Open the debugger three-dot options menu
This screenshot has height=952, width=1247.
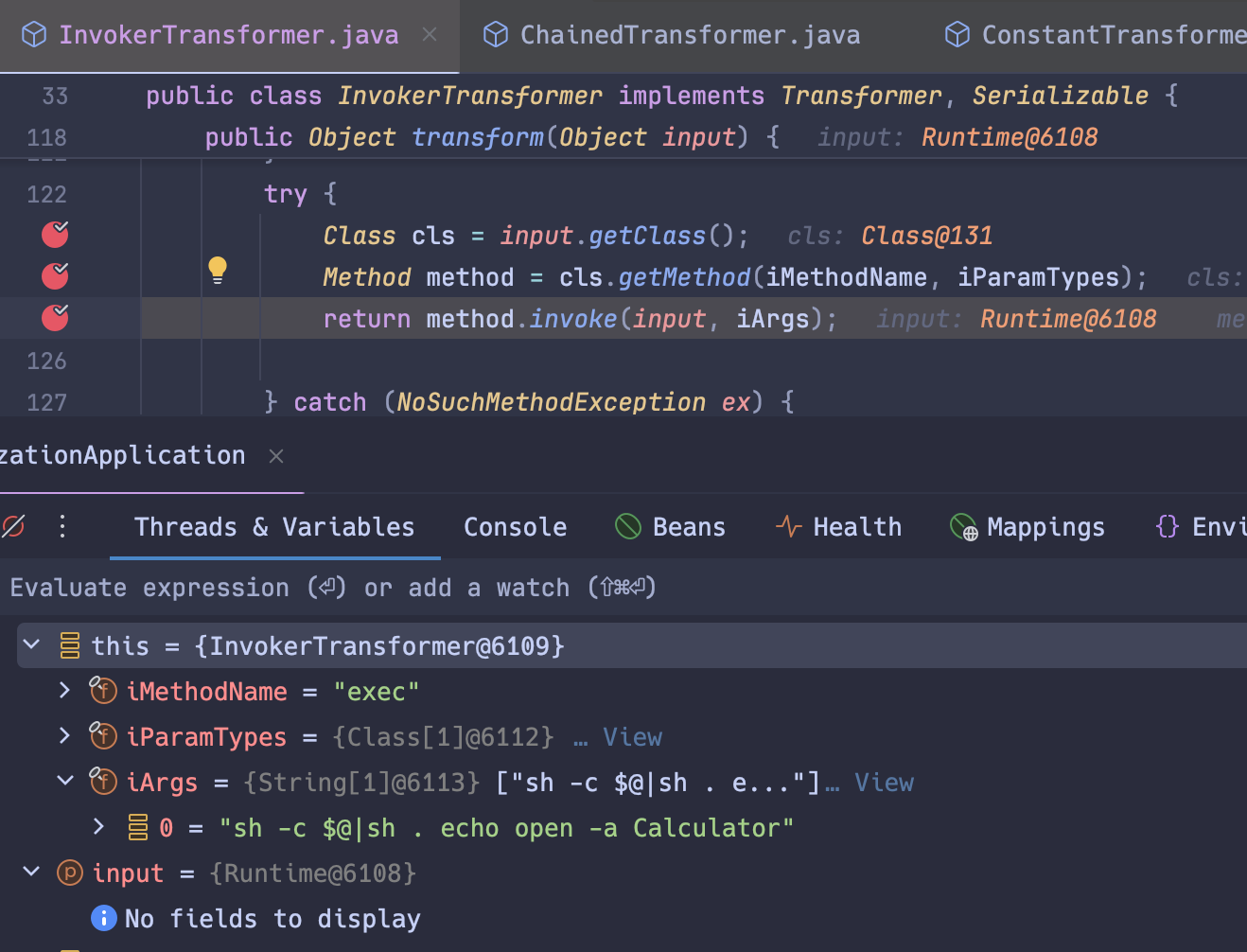tap(61, 527)
